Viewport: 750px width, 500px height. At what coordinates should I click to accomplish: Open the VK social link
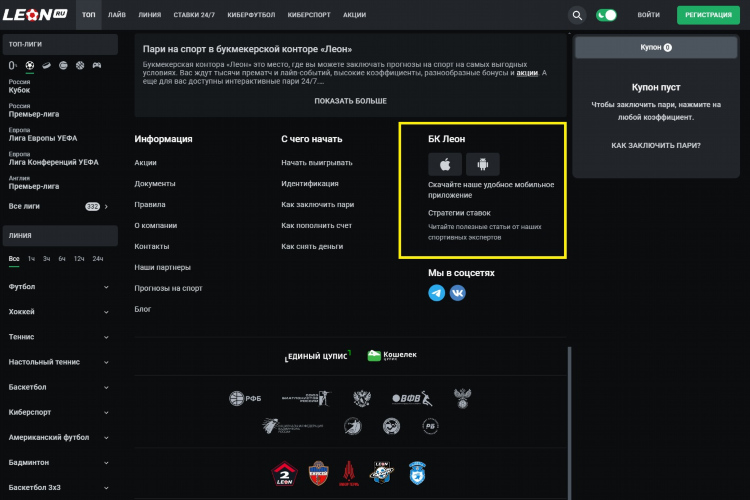click(458, 293)
